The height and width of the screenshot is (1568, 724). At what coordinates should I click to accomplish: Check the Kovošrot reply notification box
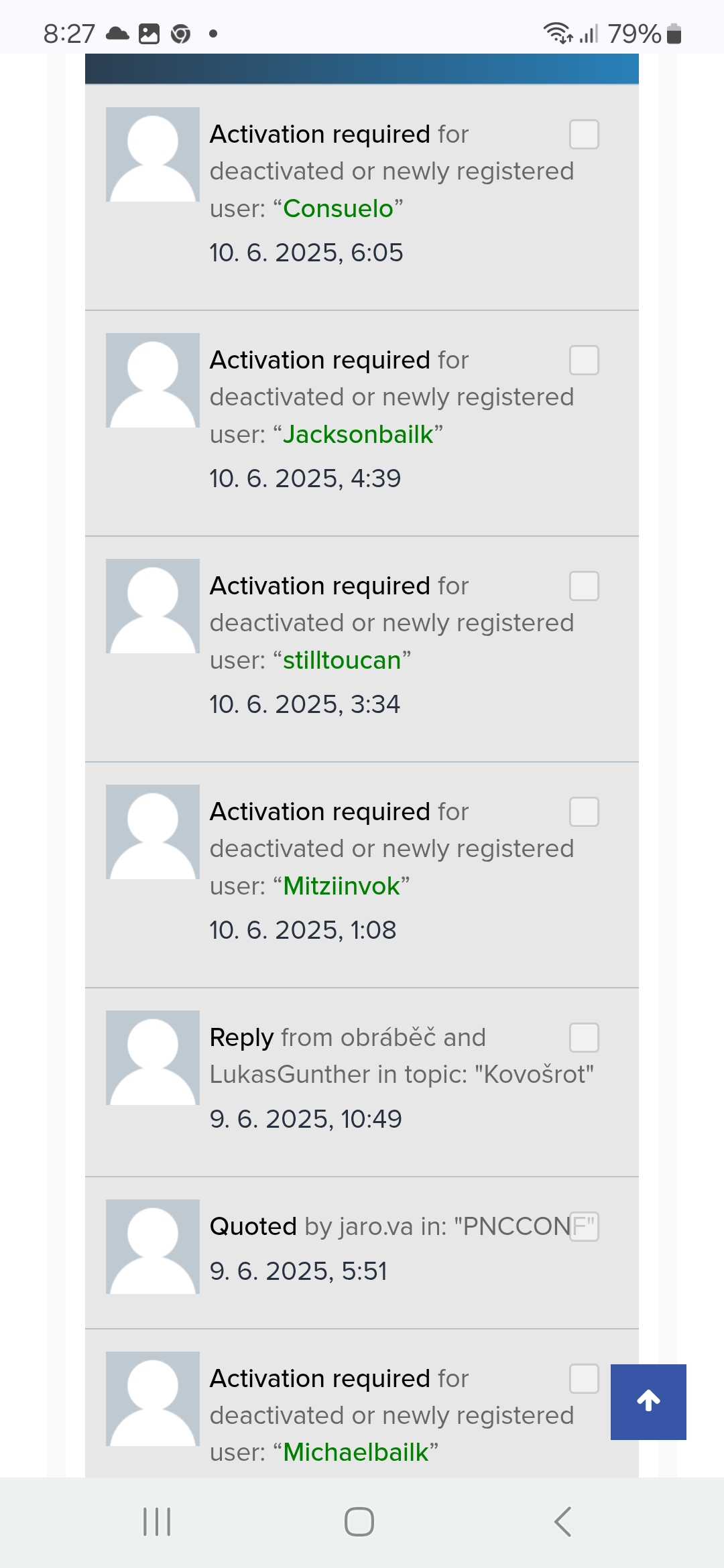[584, 1038]
